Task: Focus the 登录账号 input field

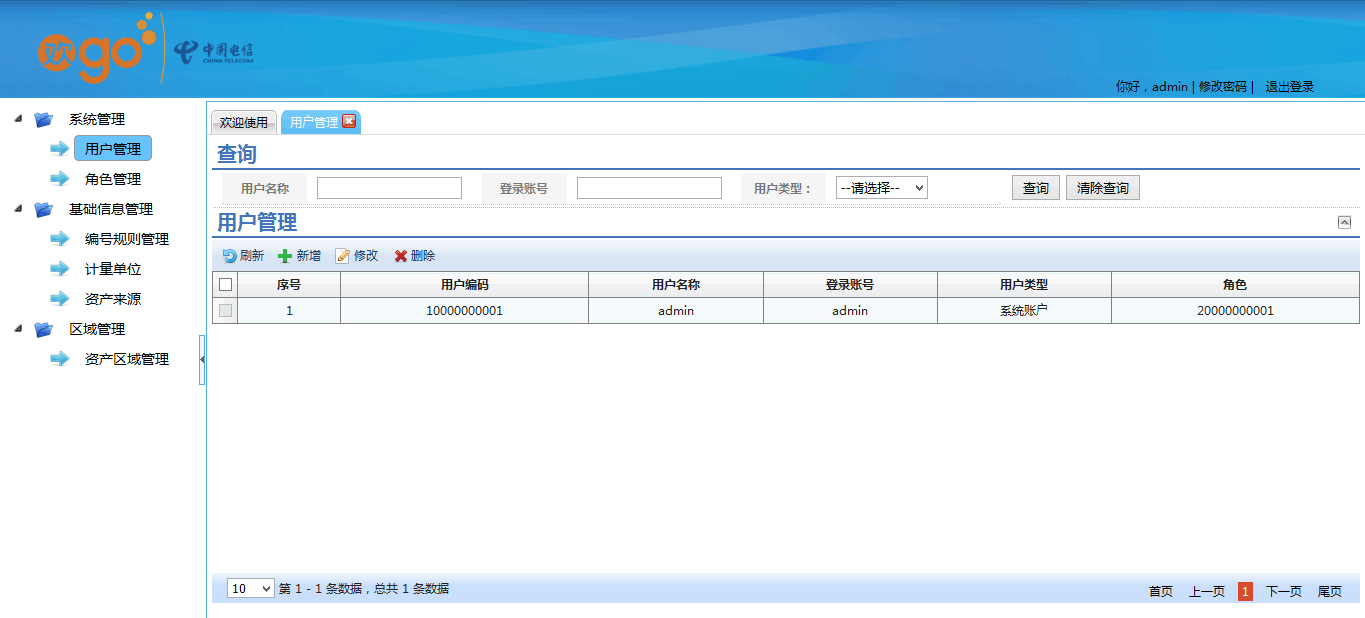Action: click(649, 188)
